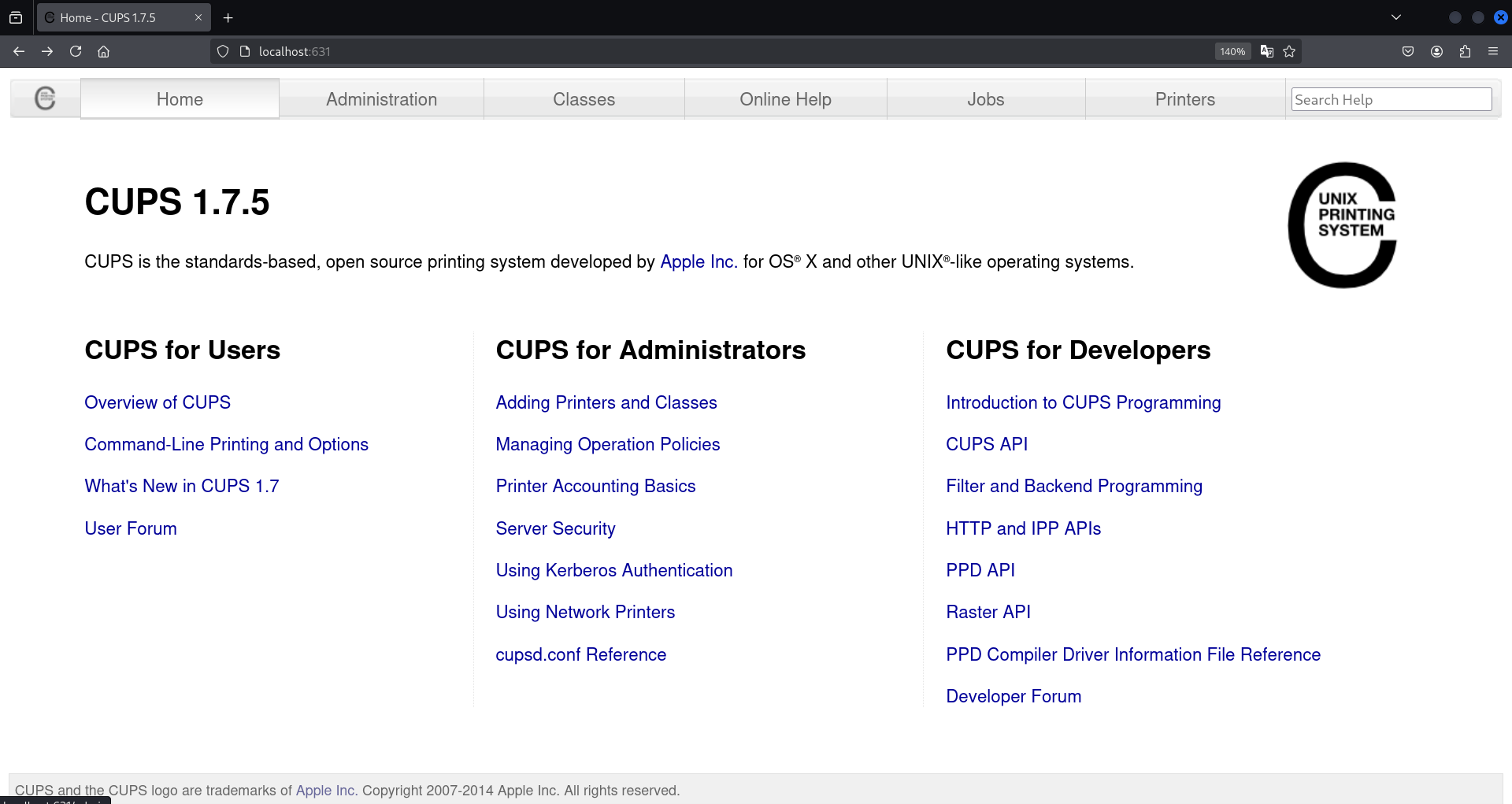Open the Firefox application menu

[x=1493, y=51]
